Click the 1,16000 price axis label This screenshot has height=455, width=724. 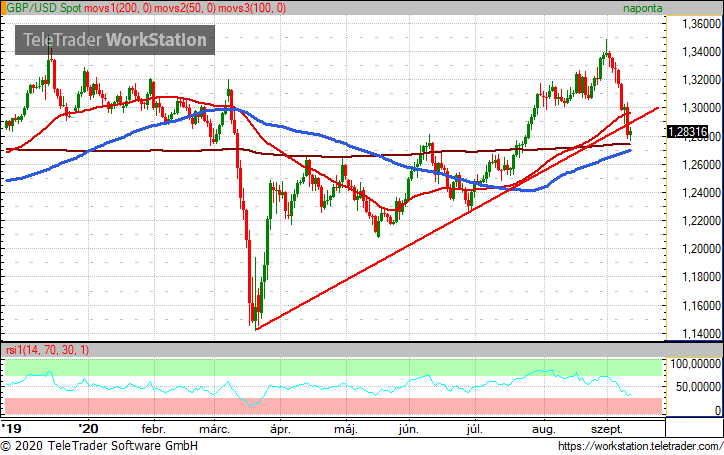(701, 305)
